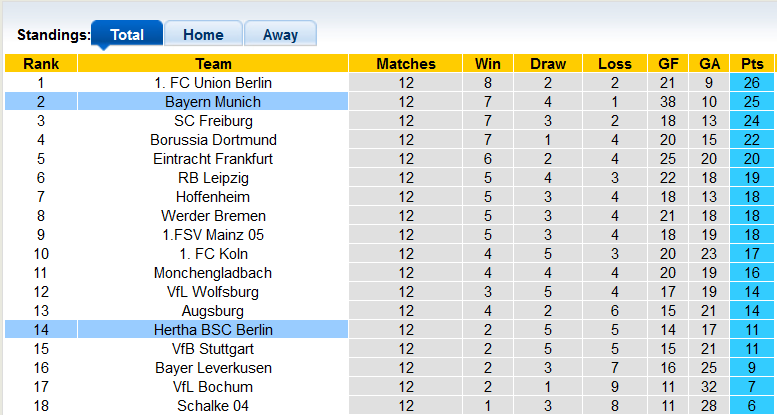
Task: Open the Home standings tab
Action: [203, 34]
